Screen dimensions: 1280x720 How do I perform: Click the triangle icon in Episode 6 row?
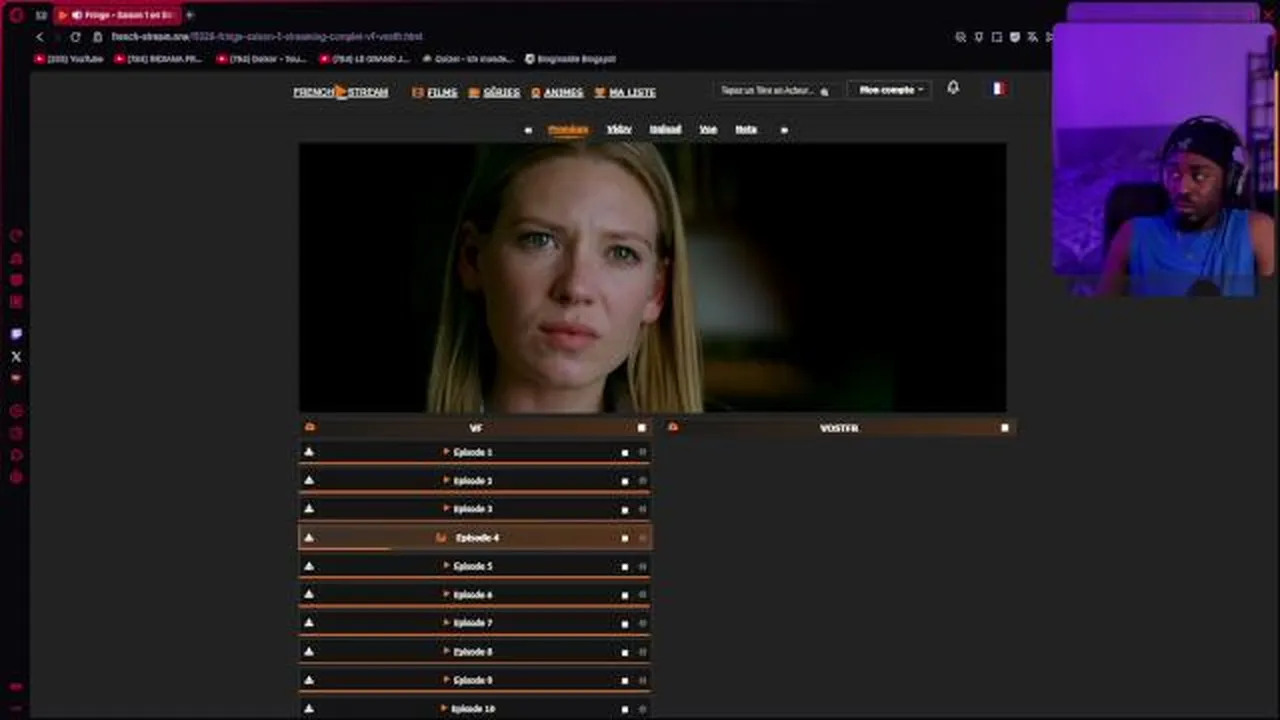coord(309,594)
